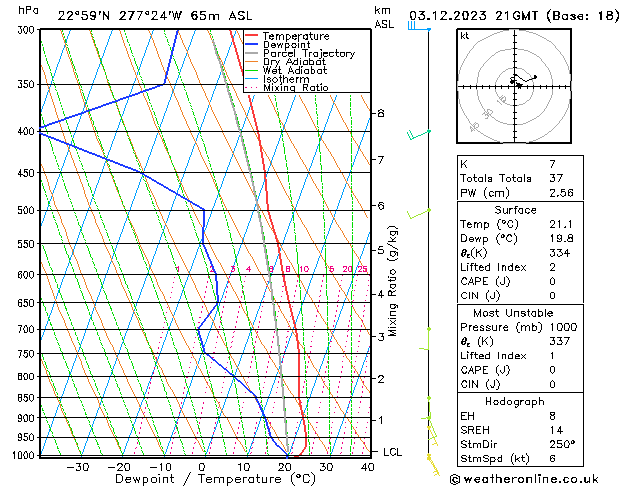Click the hPa axis unit label
Viewport: 629px width, 486px height.
click(x=28, y=11)
